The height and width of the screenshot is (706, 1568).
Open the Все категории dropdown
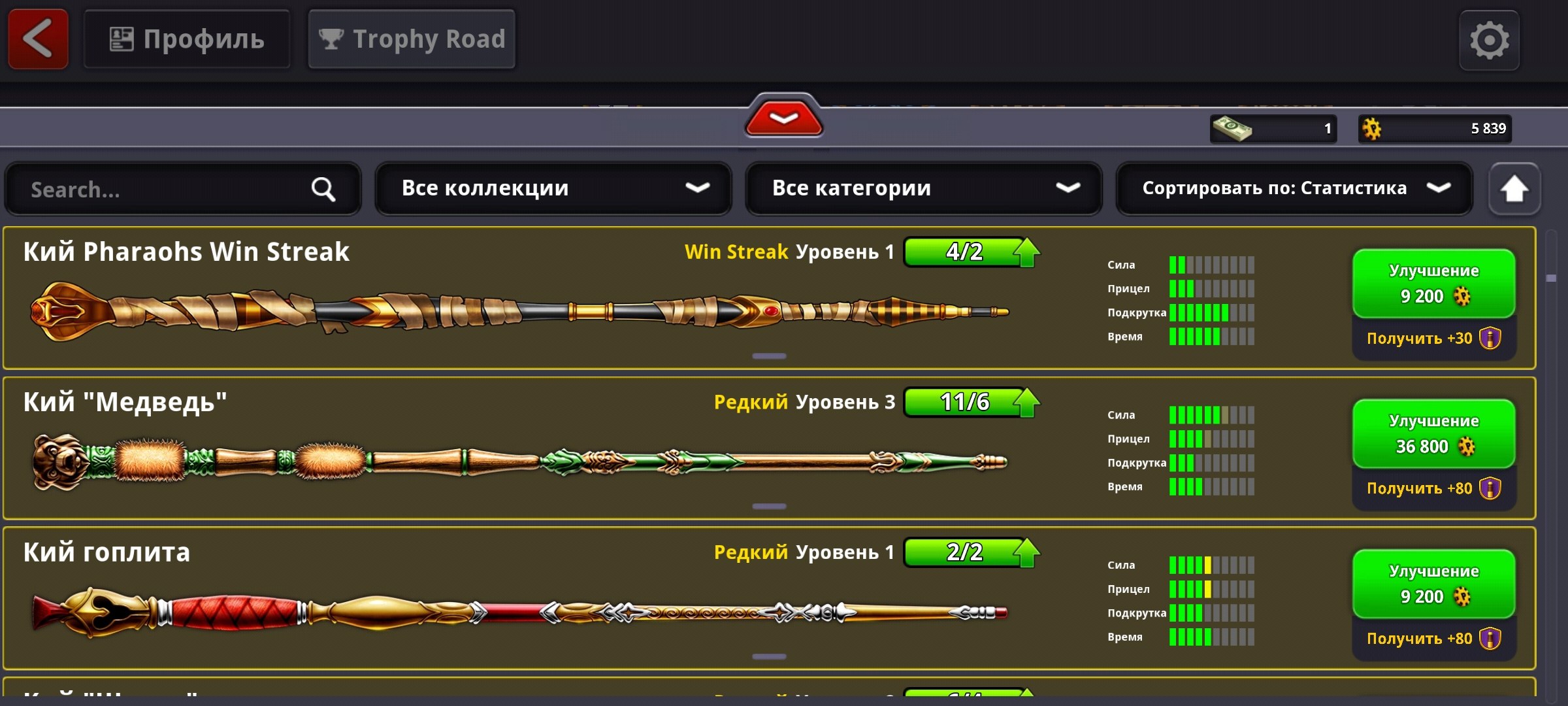click(x=924, y=188)
